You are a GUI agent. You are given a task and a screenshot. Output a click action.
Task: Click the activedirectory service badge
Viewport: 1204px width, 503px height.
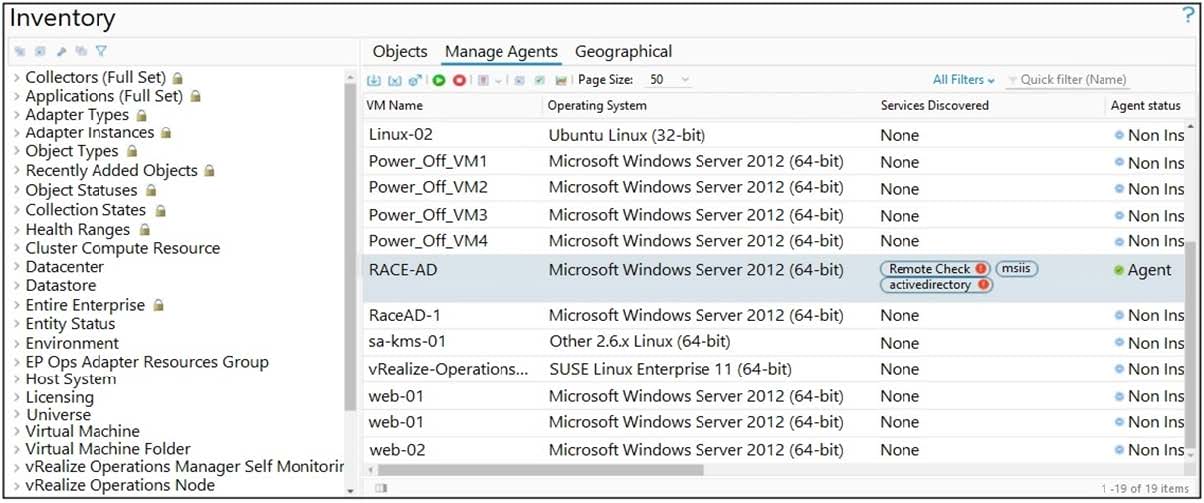935,285
